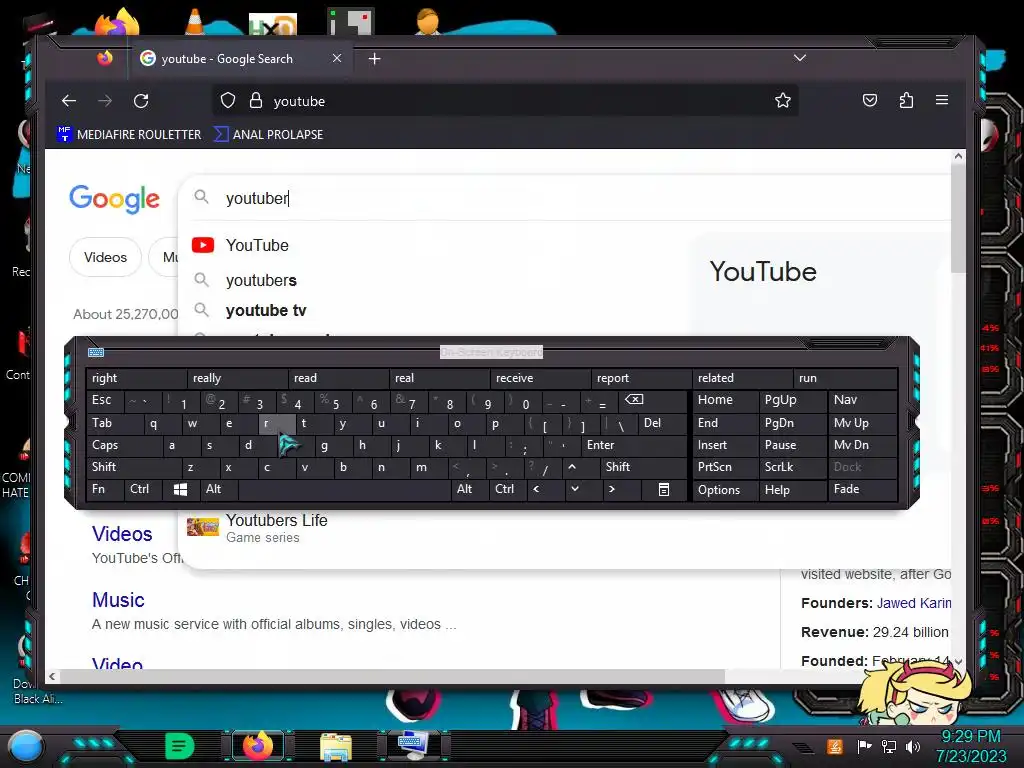Toggle right Shift key on on-screen keyboard
Viewport: 1024px width, 768px height.
pyautogui.click(x=643, y=467)
